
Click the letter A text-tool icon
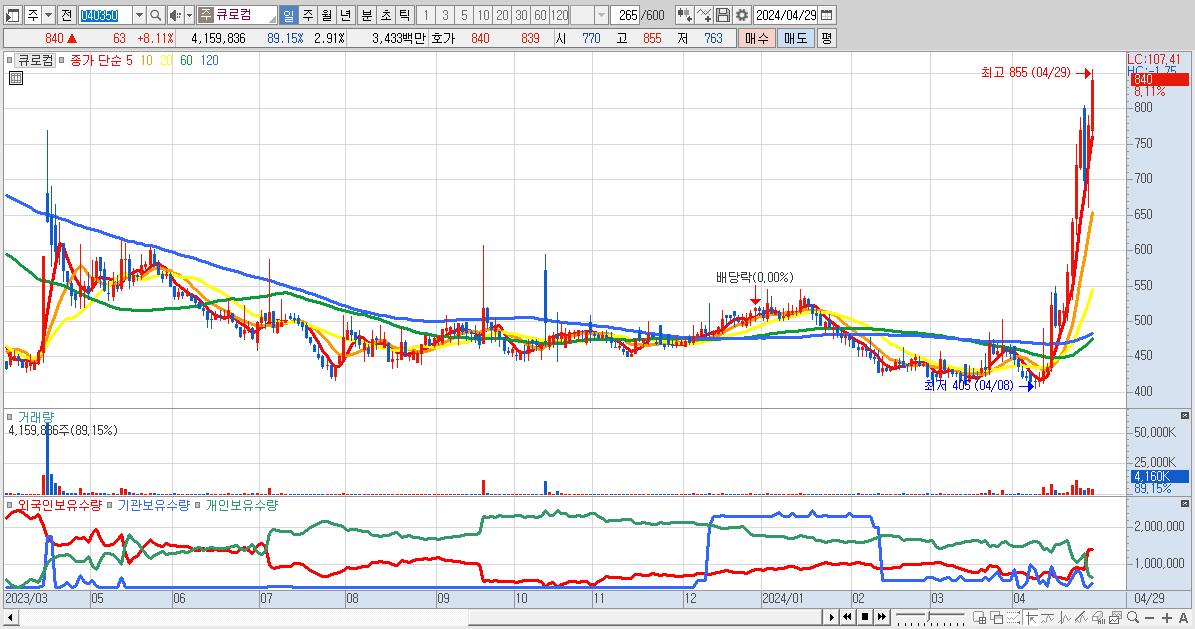pos(1184,618)
